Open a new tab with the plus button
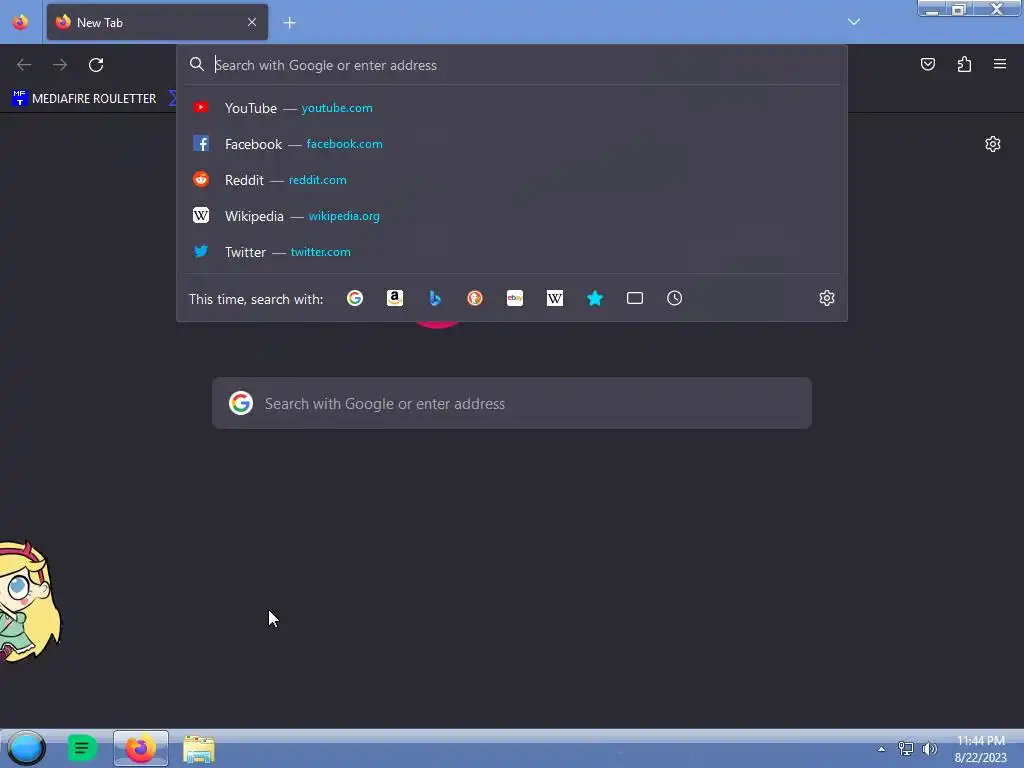Screen dimensions: 1024x768 (x=289, y=23)
